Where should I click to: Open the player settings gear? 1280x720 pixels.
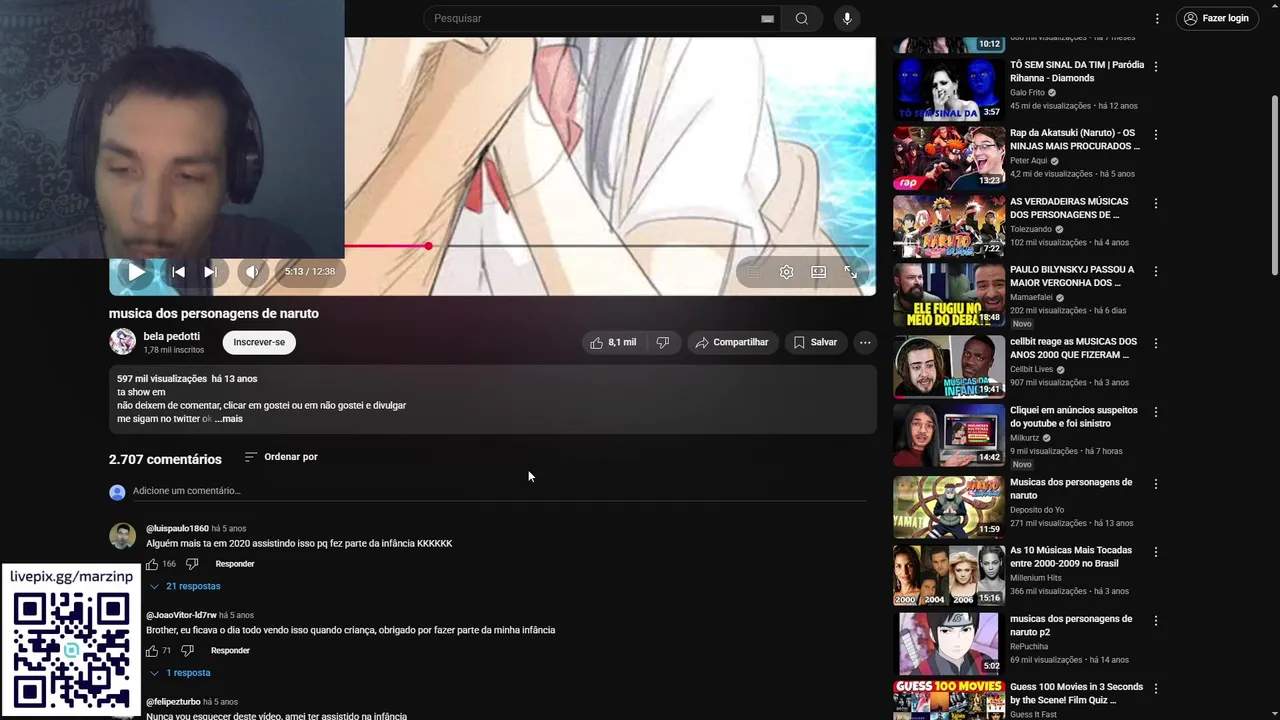click(x=787, y=272)
